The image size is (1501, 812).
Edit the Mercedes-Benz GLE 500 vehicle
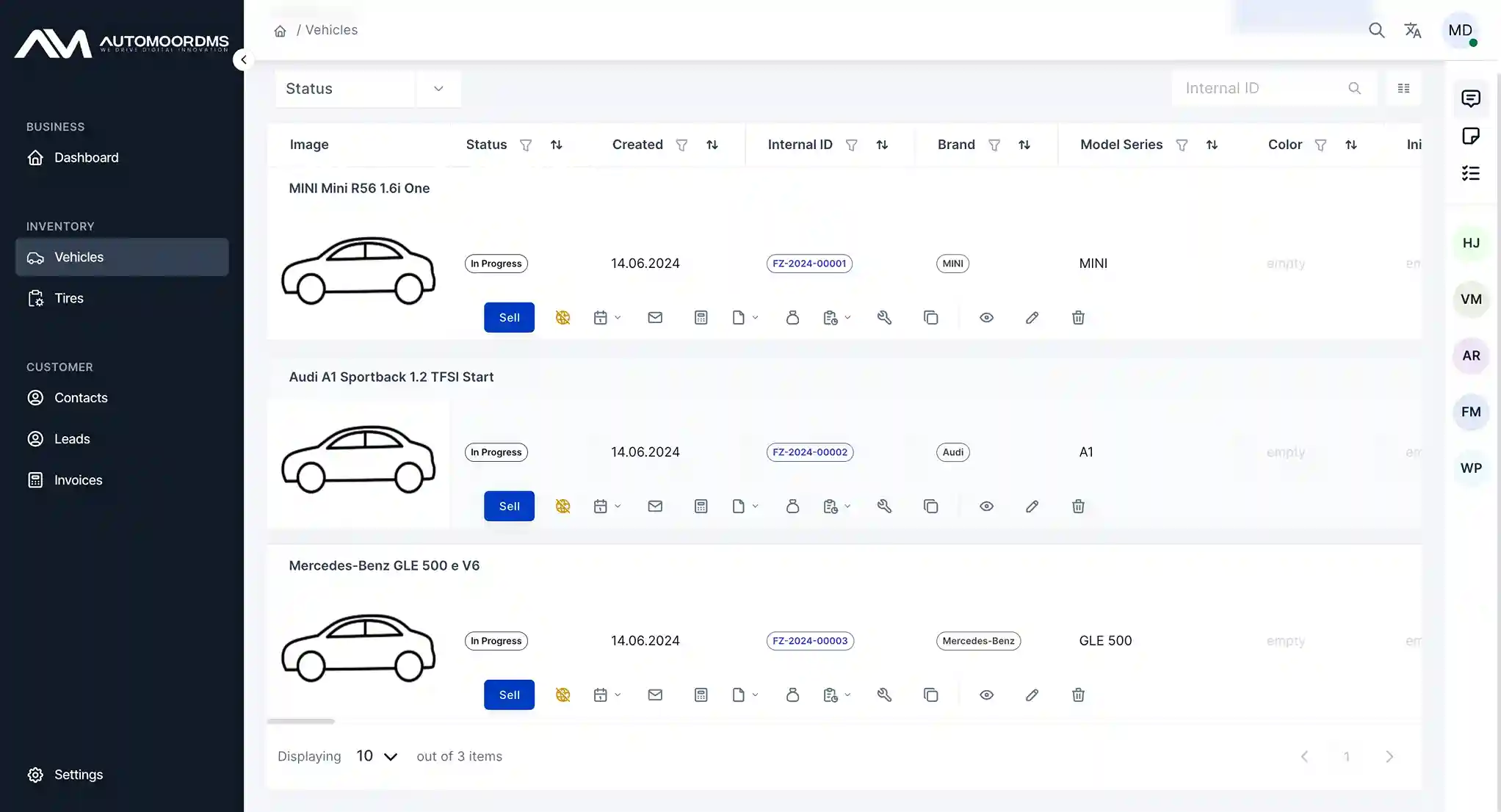[1032, 695]
